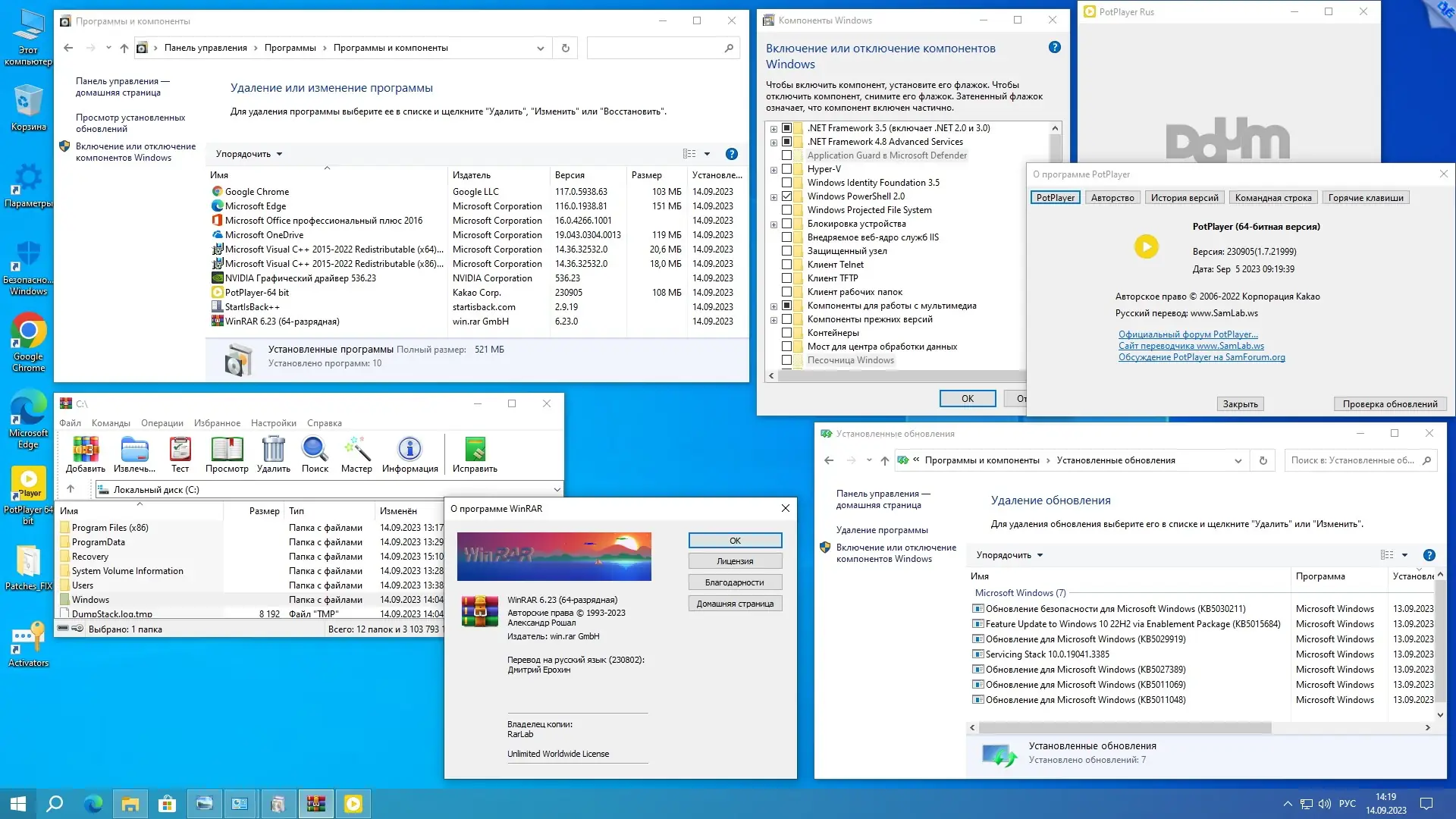Uncheck Windows PowerShell 2.0 component
The image size is (1456, 819).
(x=786, y=196)
